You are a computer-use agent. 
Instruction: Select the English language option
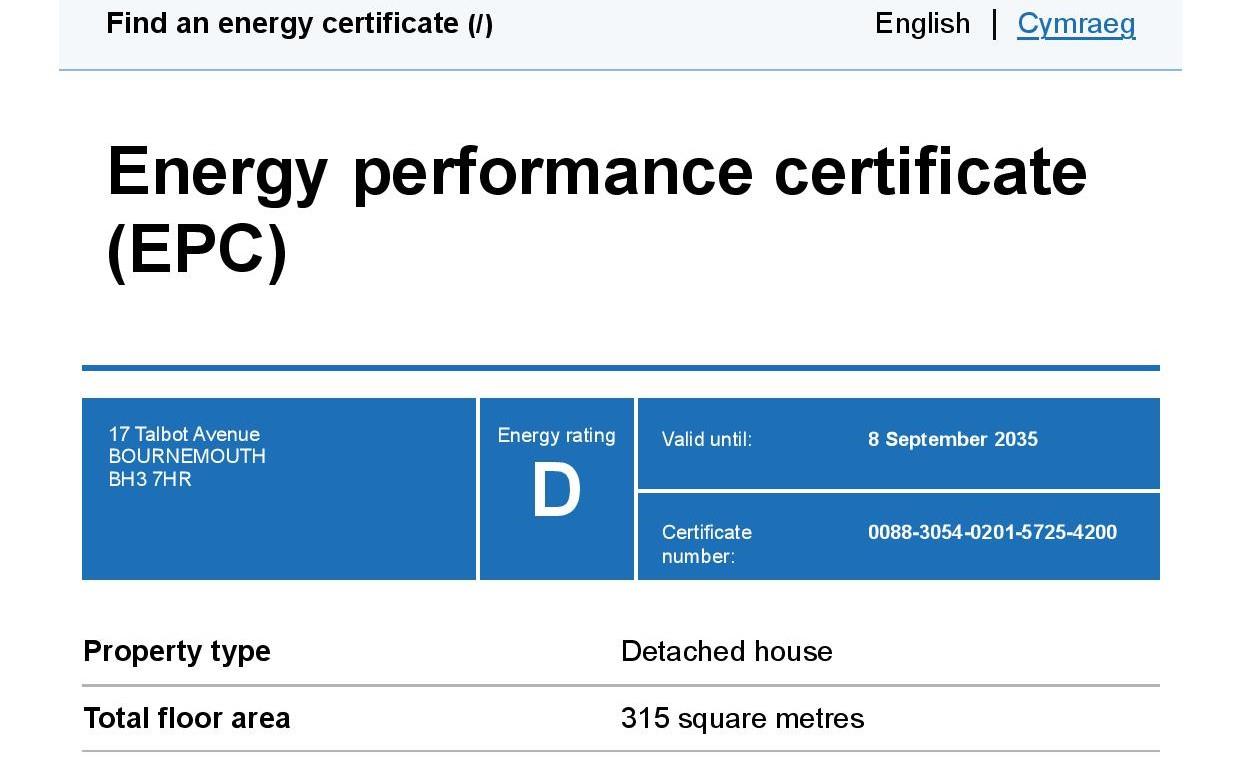point(922,24)
